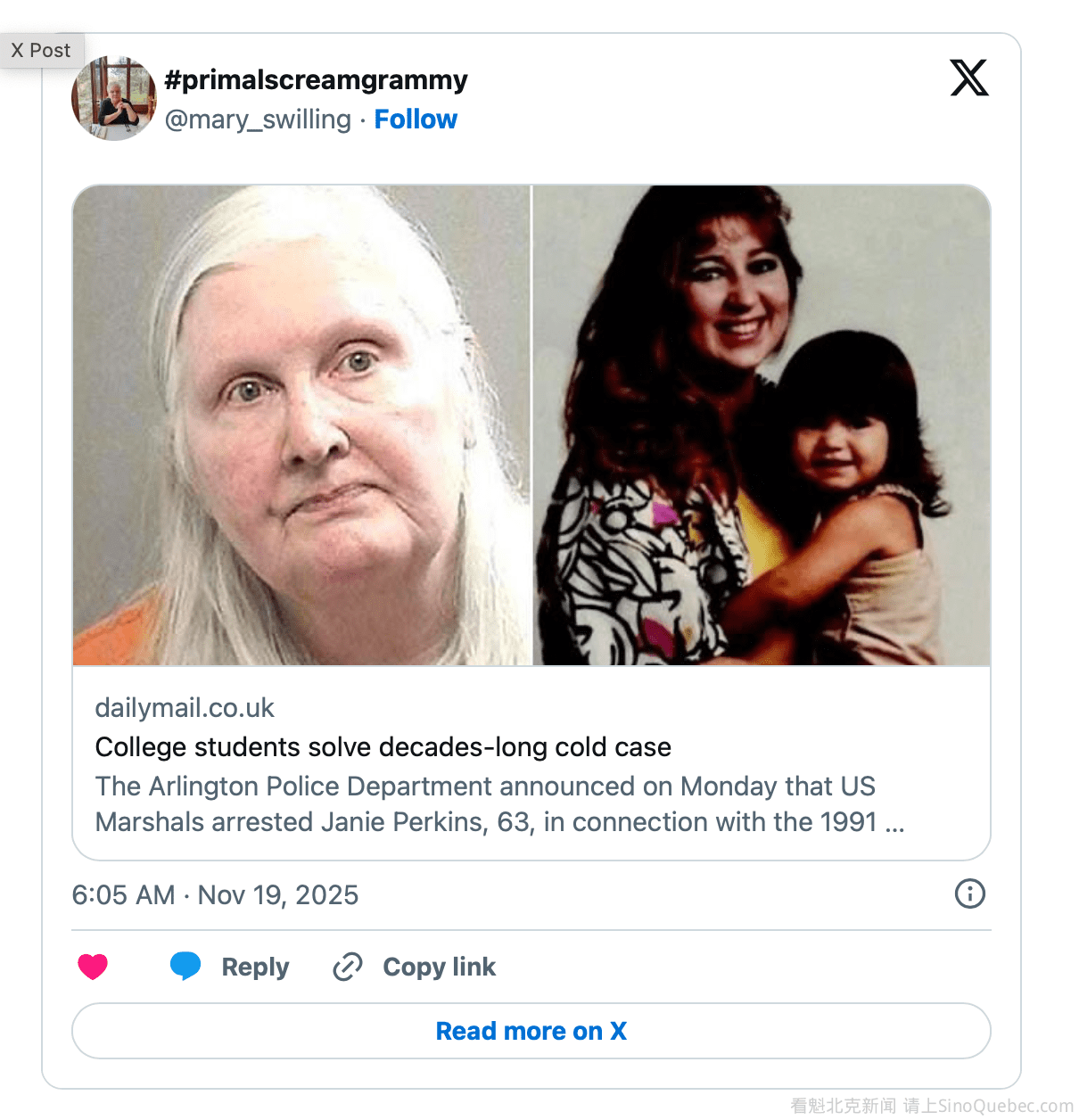1079x1120 pixels.
Task: Click the SinoQuebec.com watermark text
Action: [x=932, y=1107]
